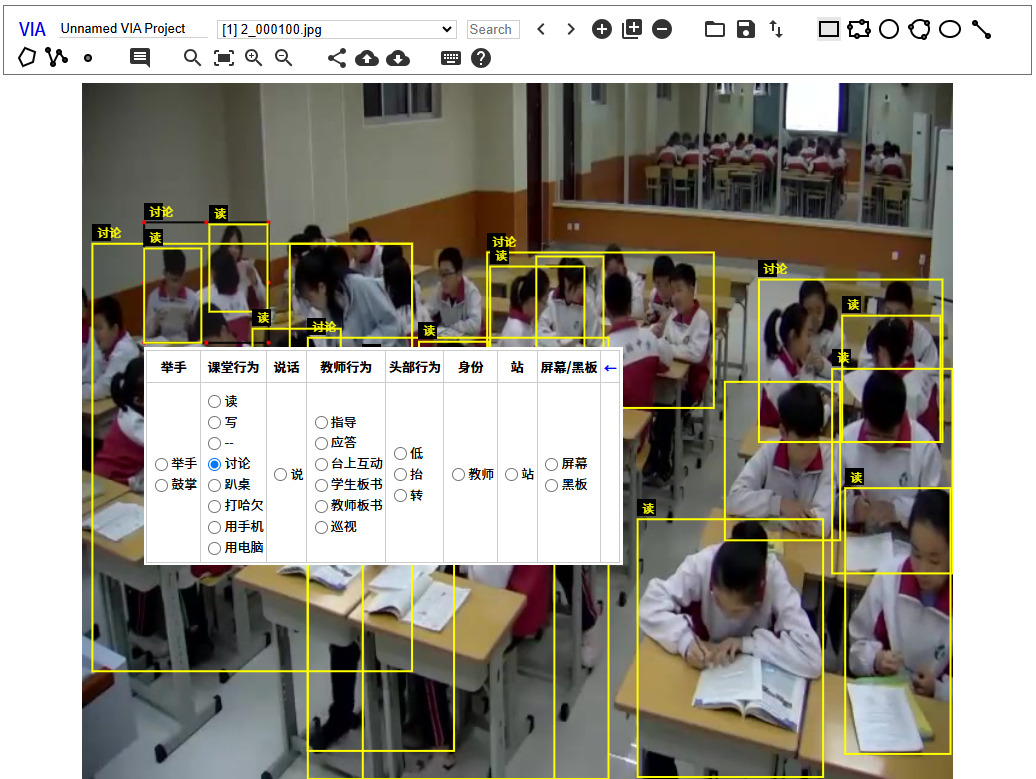Viewport: 1036px width, 779px height.
Task: Select 鼓掌 radio option
Action: 161,485
